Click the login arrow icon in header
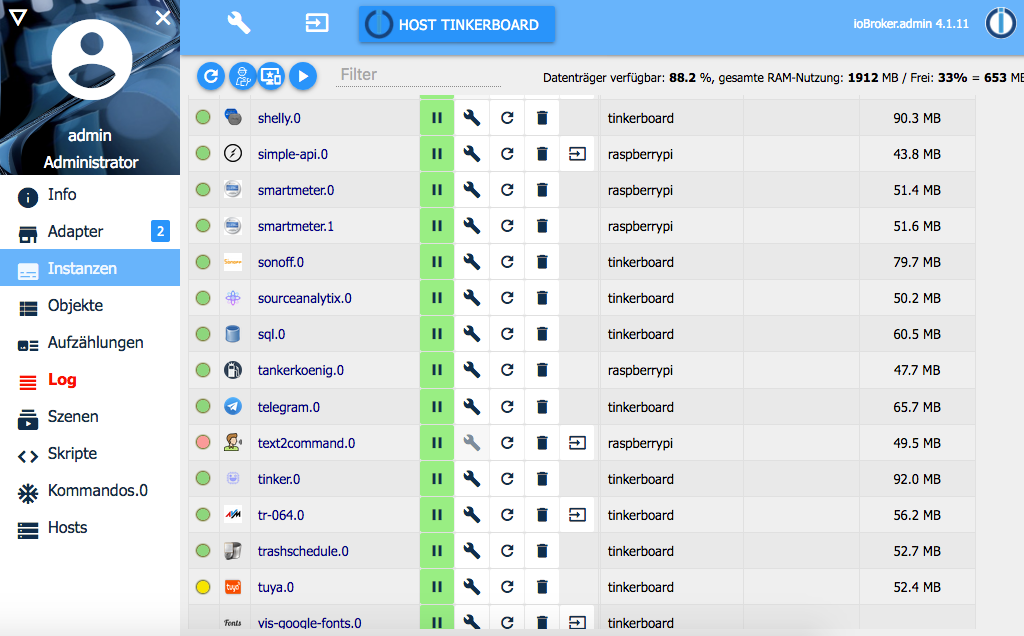This screenshot has width=1024, height=636. [317, 24]
